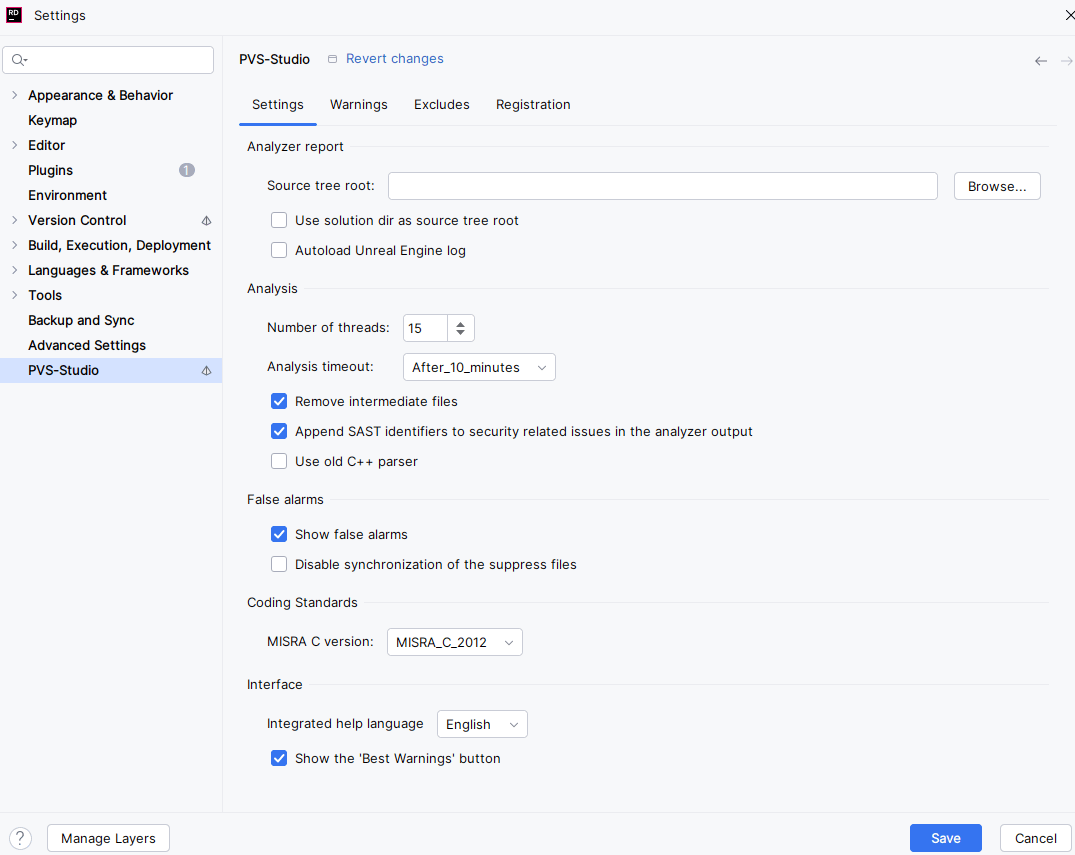Click the PVS-Studio layer icon in sidebar
Image resolution: width=1075 pixels, height=855 pixels.
pos(207,371)
